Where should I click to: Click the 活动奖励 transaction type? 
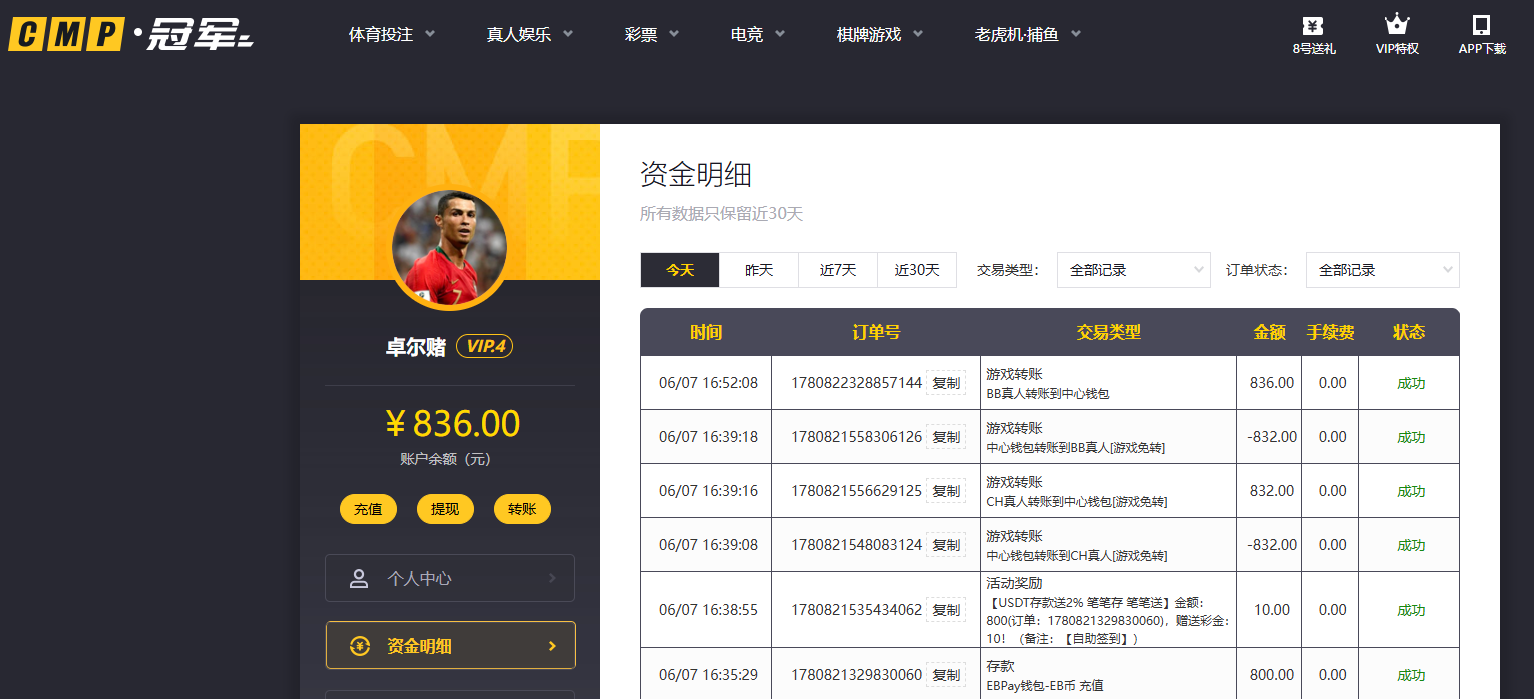1014,583
